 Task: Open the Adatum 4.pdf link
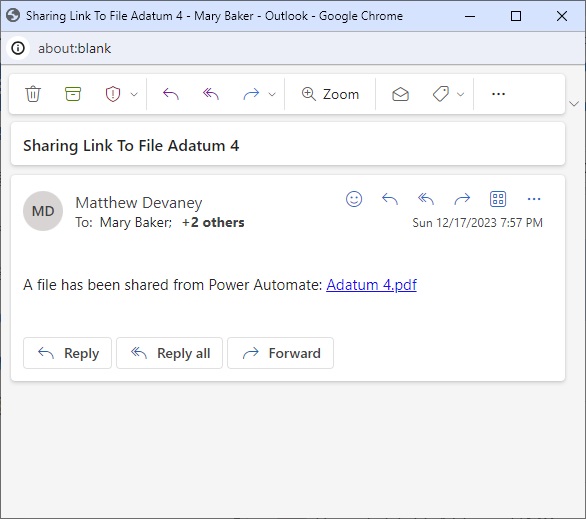click(x=371, y=285)
